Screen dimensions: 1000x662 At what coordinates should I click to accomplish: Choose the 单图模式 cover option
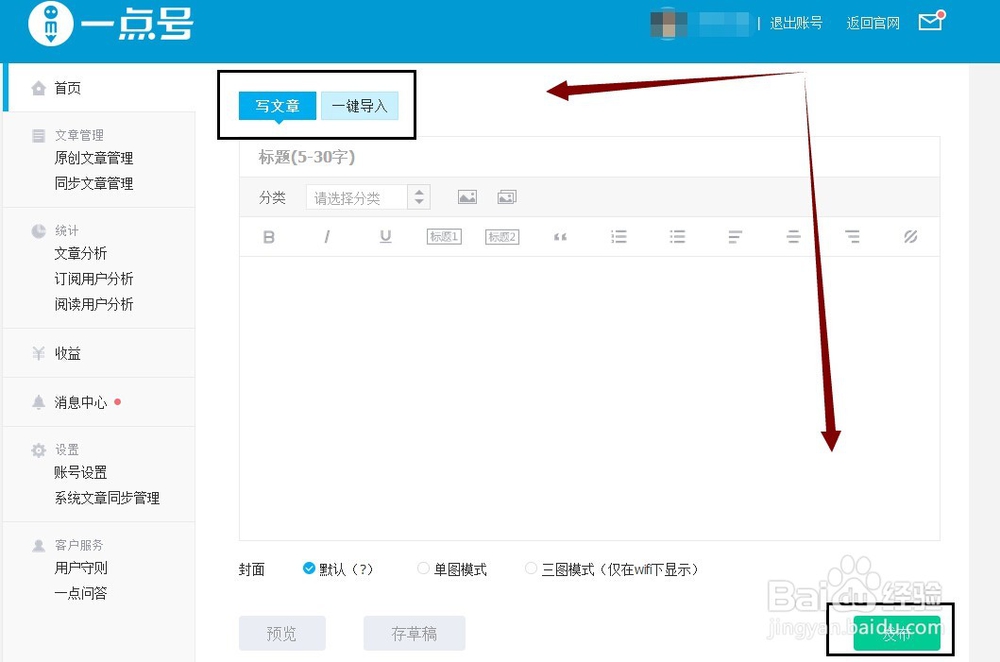tap(424, 568)
